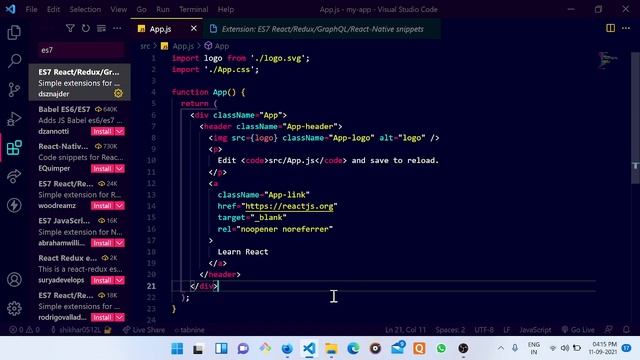
Task: Click the editor vertical scrollbar
Action: [636, 118]
